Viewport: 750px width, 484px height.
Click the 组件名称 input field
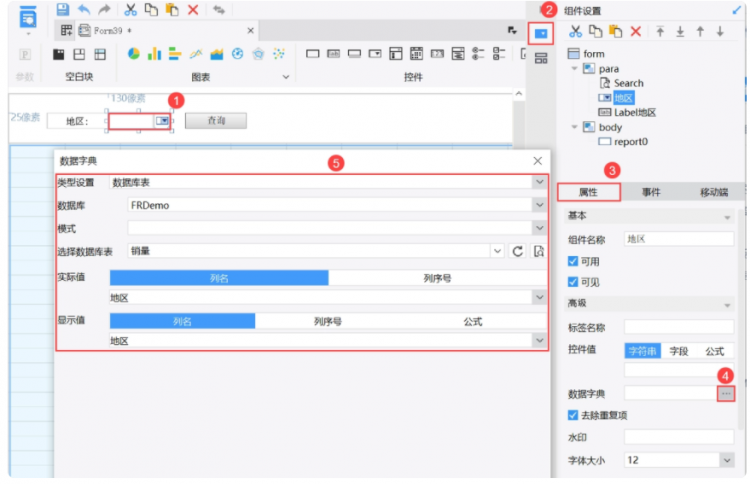(679, 239)
